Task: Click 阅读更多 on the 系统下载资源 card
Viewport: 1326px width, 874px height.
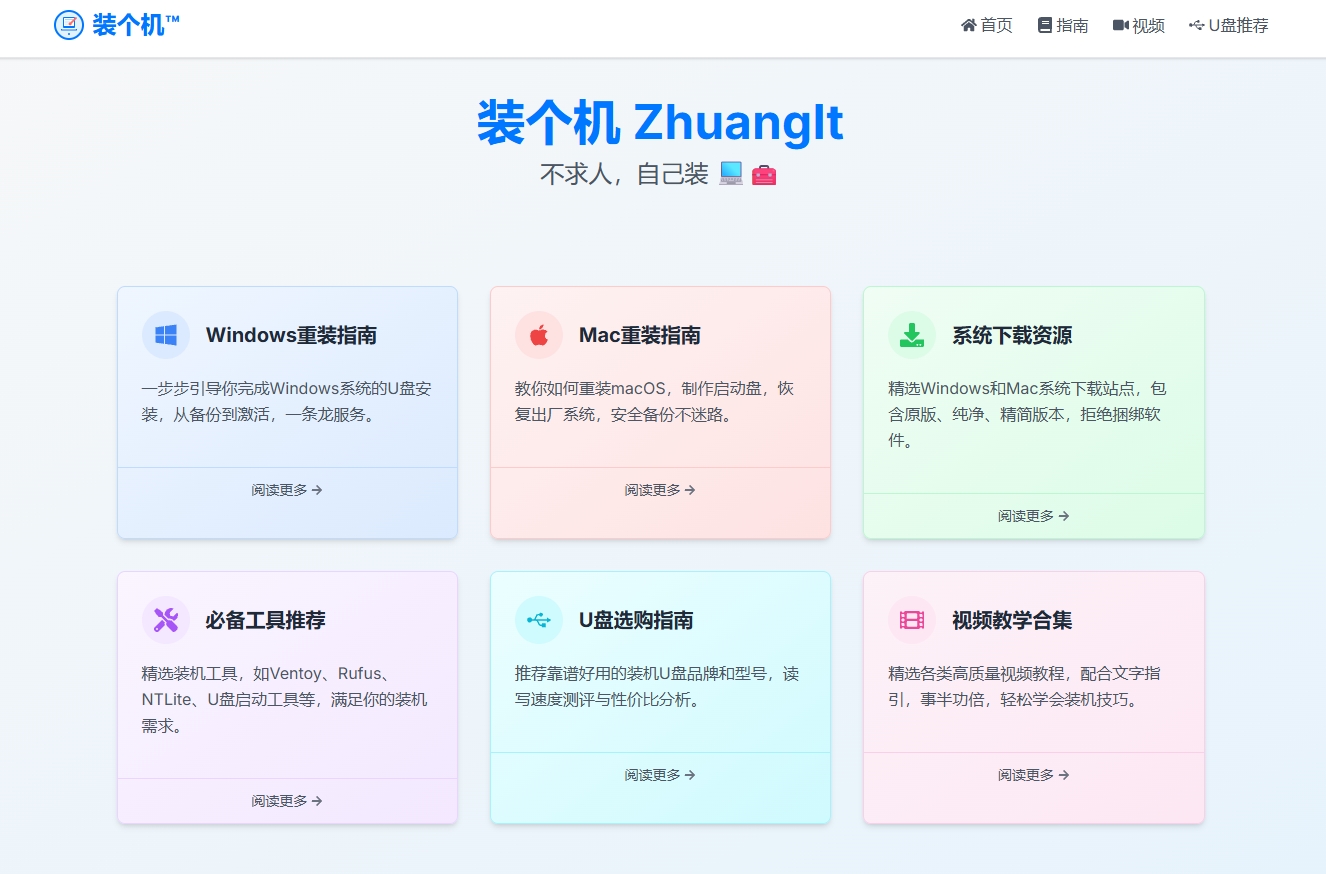Action: (x=1033, y=516)
